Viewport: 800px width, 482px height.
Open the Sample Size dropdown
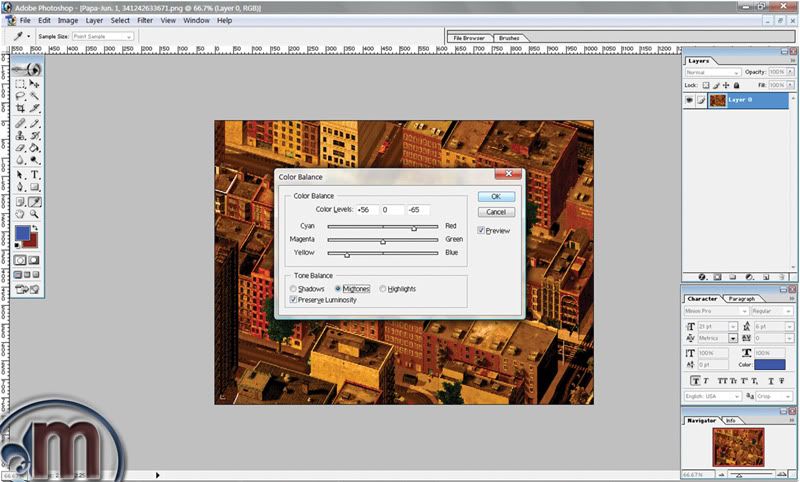pos(103,36)
